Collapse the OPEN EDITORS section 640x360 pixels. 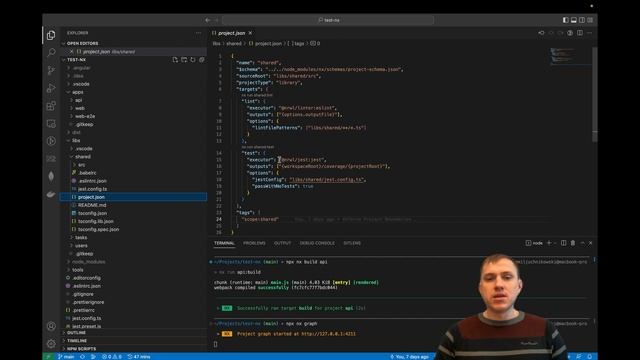coord(82,43)
